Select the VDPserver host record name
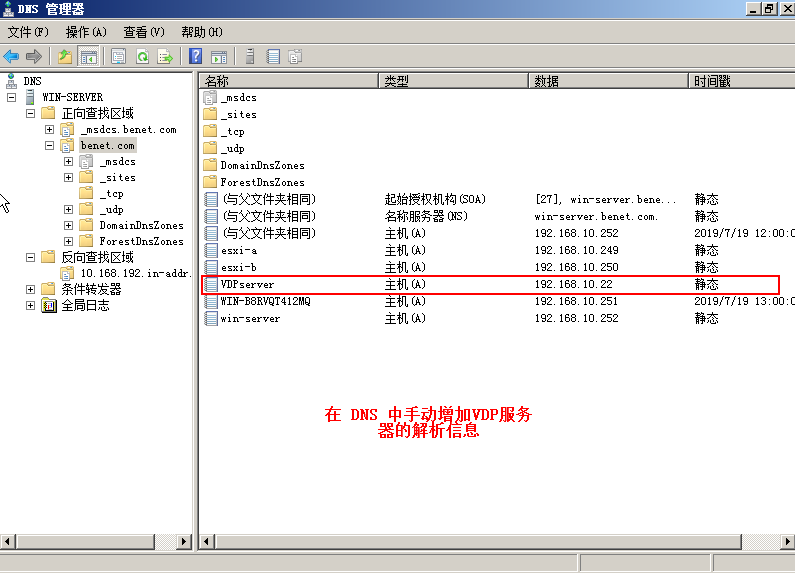This screenshot has height=574, width=795. coord(247,284)
